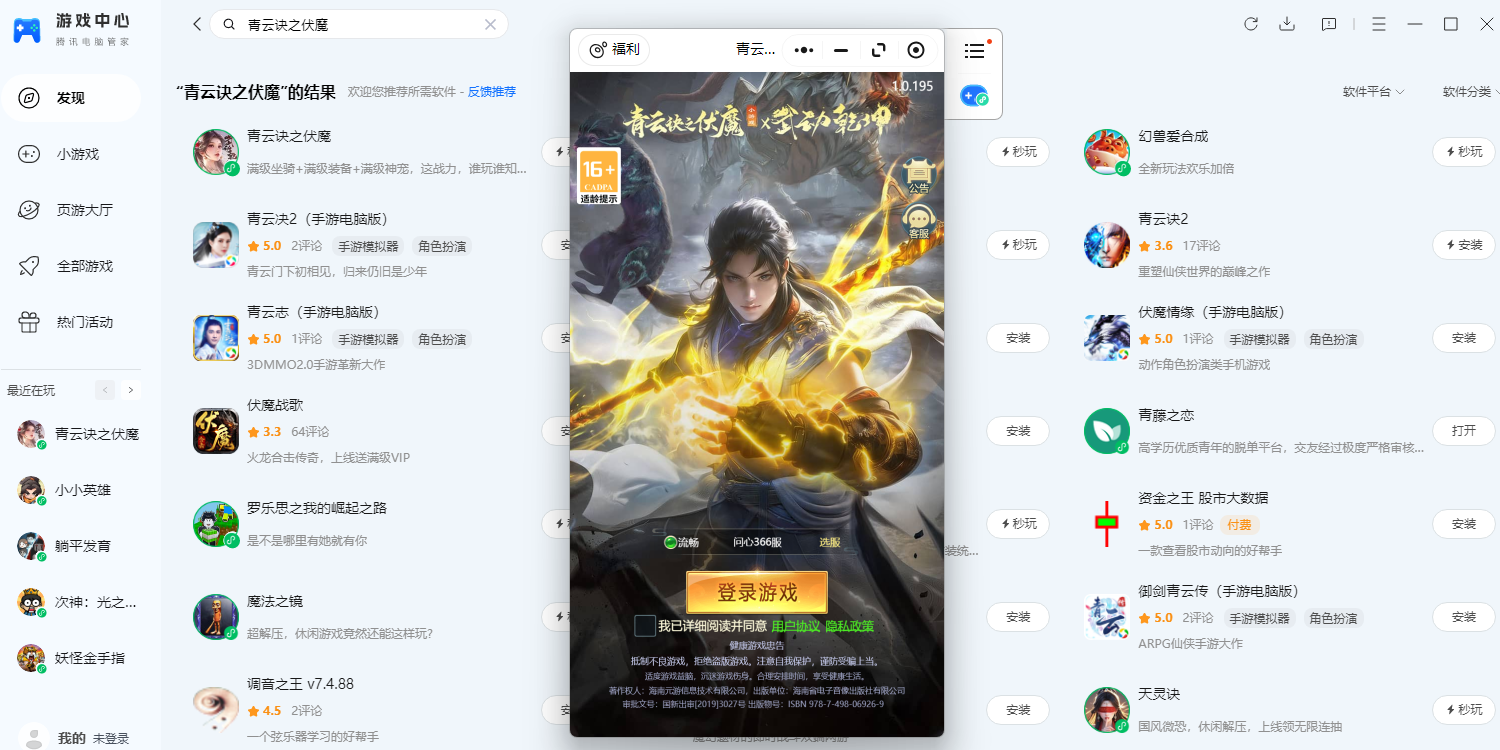
Task: Open the 调音之王 v7.4.88 app icon
Action: coord(216,710)
